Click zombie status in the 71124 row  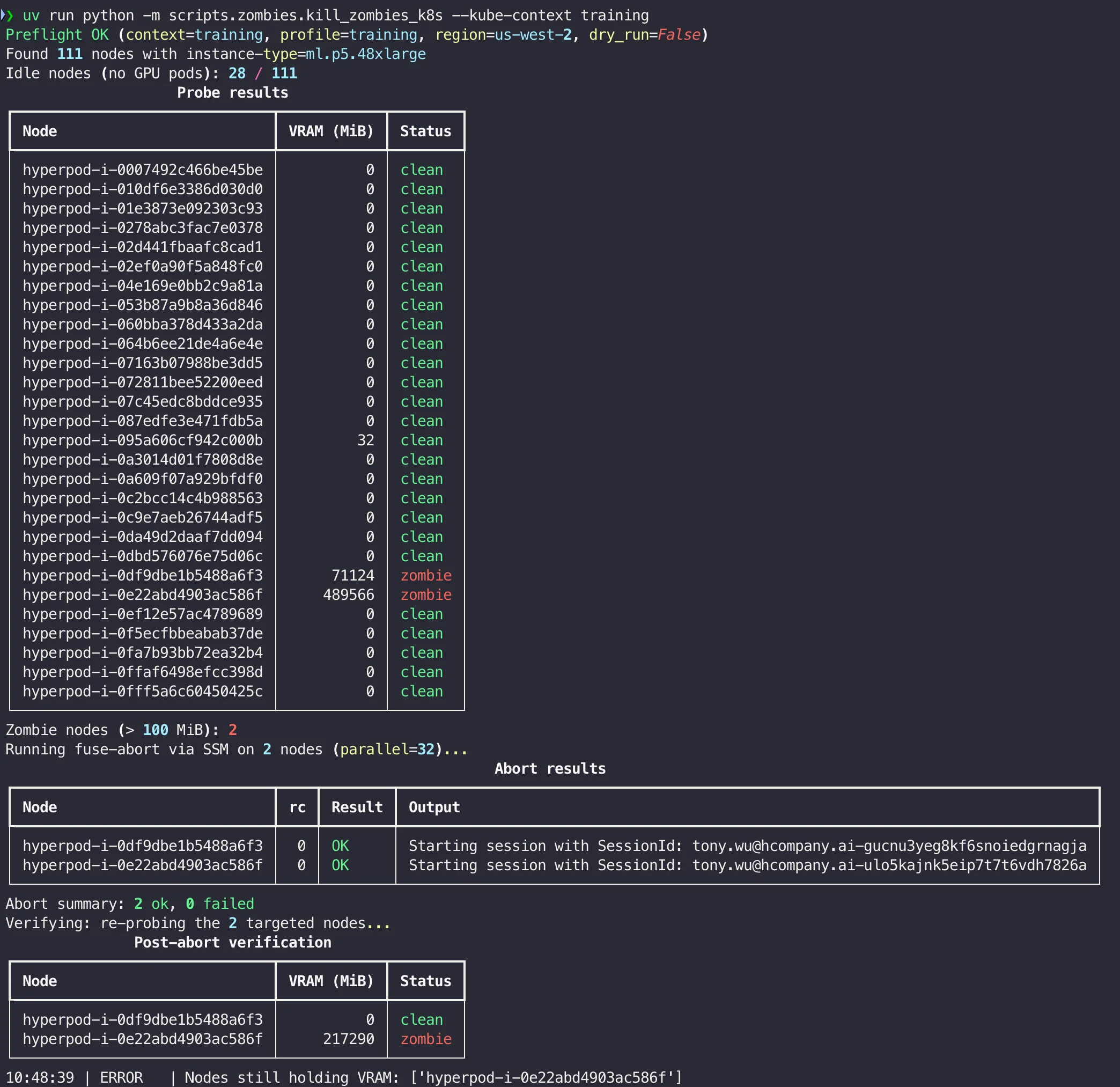coord(426,576)
